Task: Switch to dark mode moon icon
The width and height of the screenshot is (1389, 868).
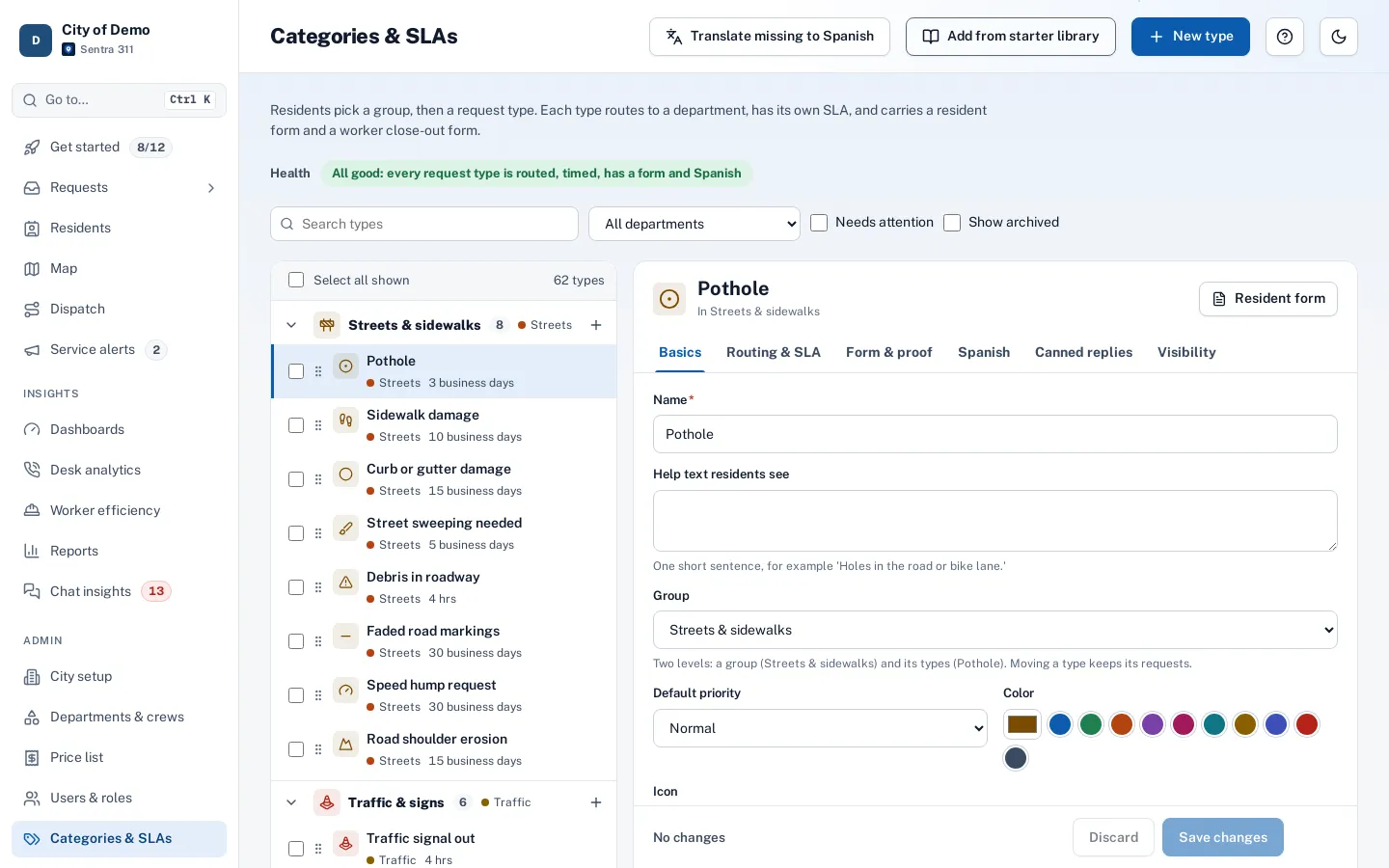Action: [x=1339, y=37]
